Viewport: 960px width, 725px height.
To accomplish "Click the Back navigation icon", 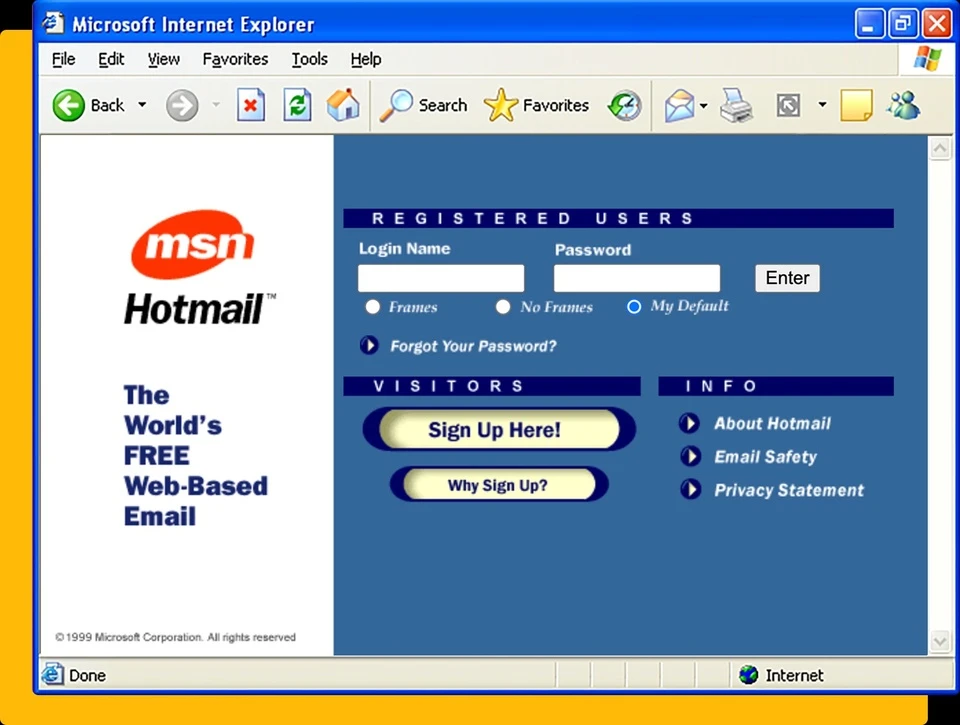I will (67, 105).
